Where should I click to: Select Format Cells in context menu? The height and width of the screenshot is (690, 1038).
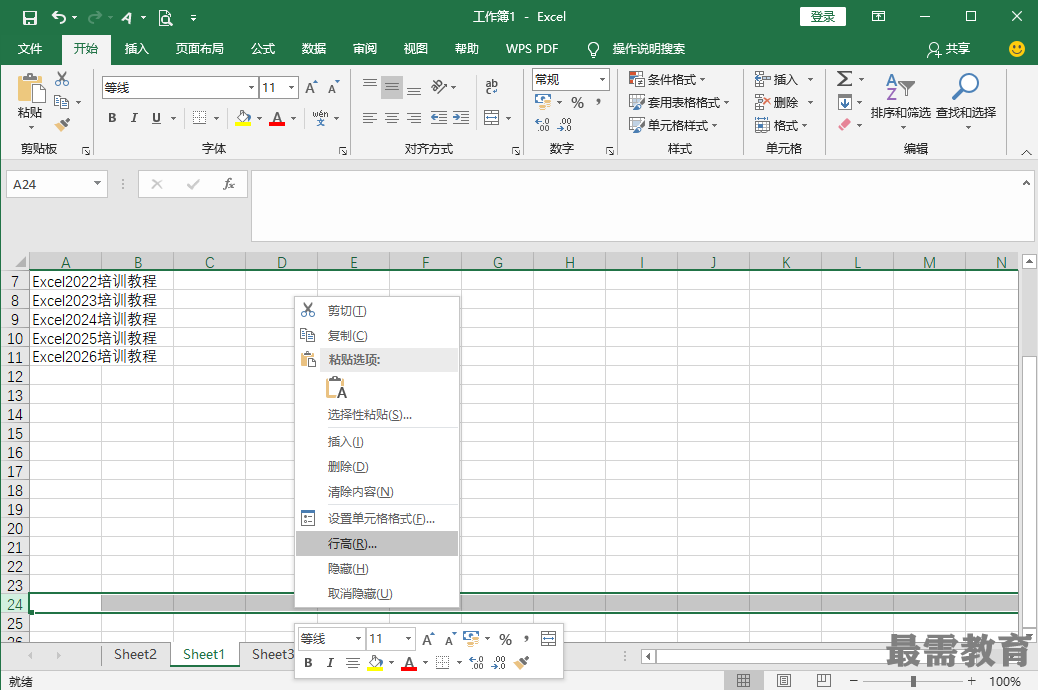pos(377,518)
